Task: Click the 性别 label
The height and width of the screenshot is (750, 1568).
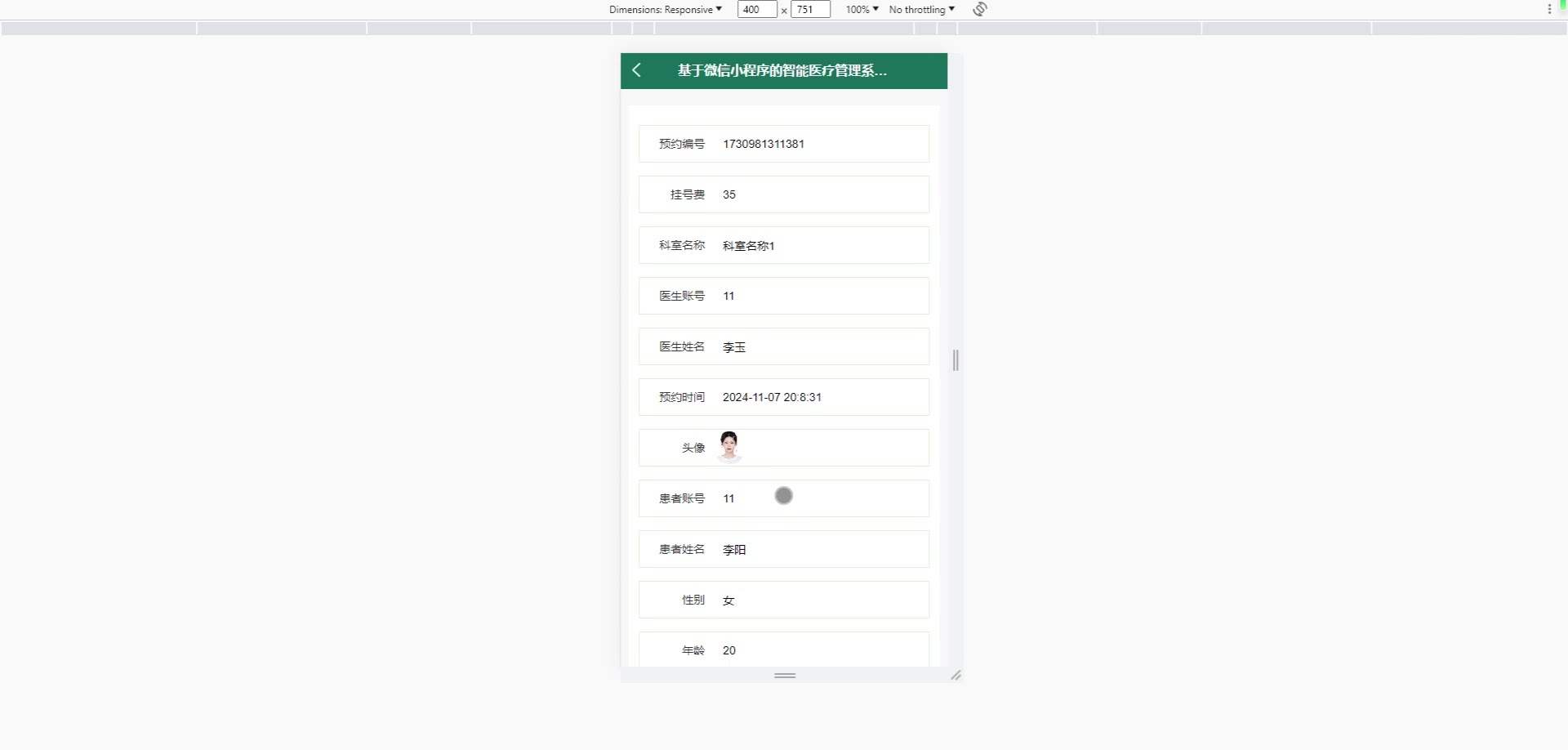Action: 693,600
